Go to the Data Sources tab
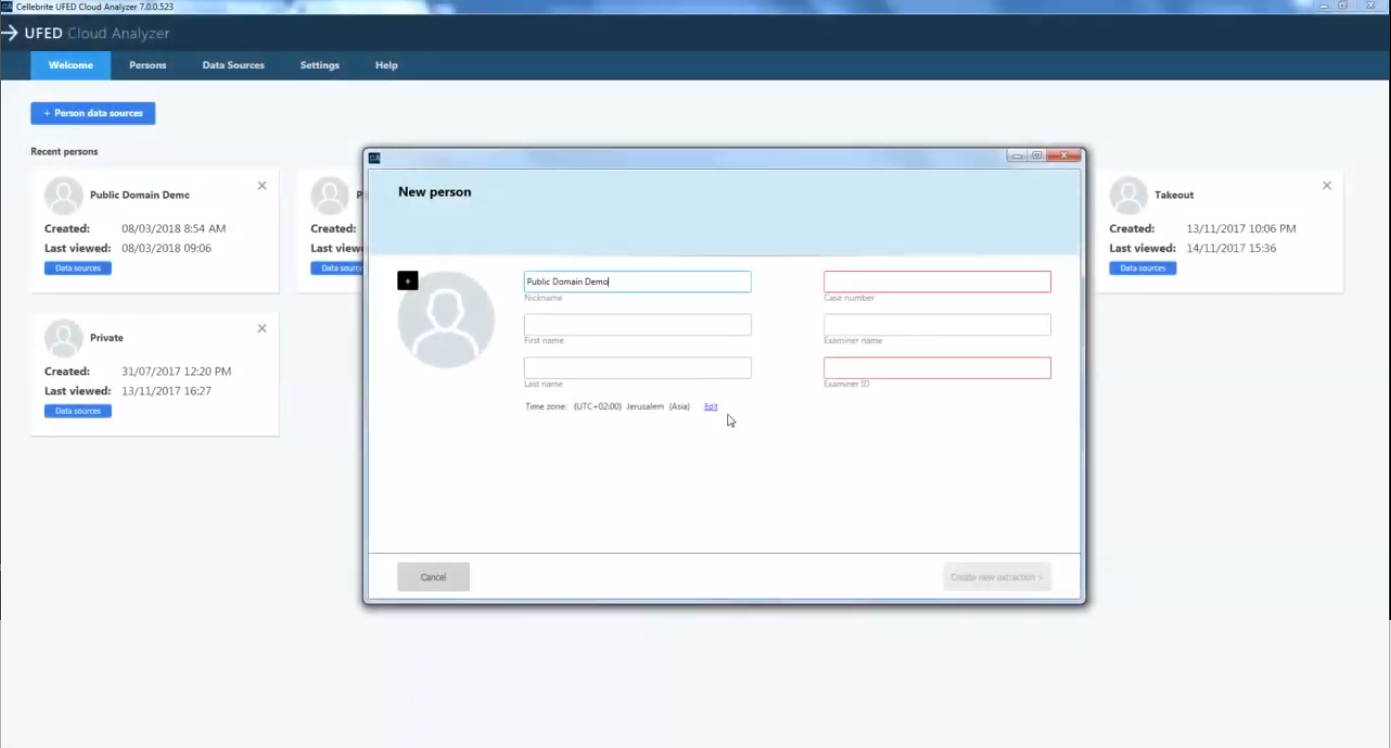 coord(233,65)
